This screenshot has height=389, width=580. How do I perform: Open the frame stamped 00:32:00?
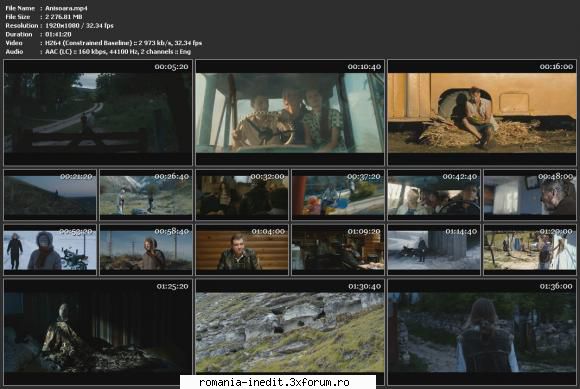pos(242,195)
